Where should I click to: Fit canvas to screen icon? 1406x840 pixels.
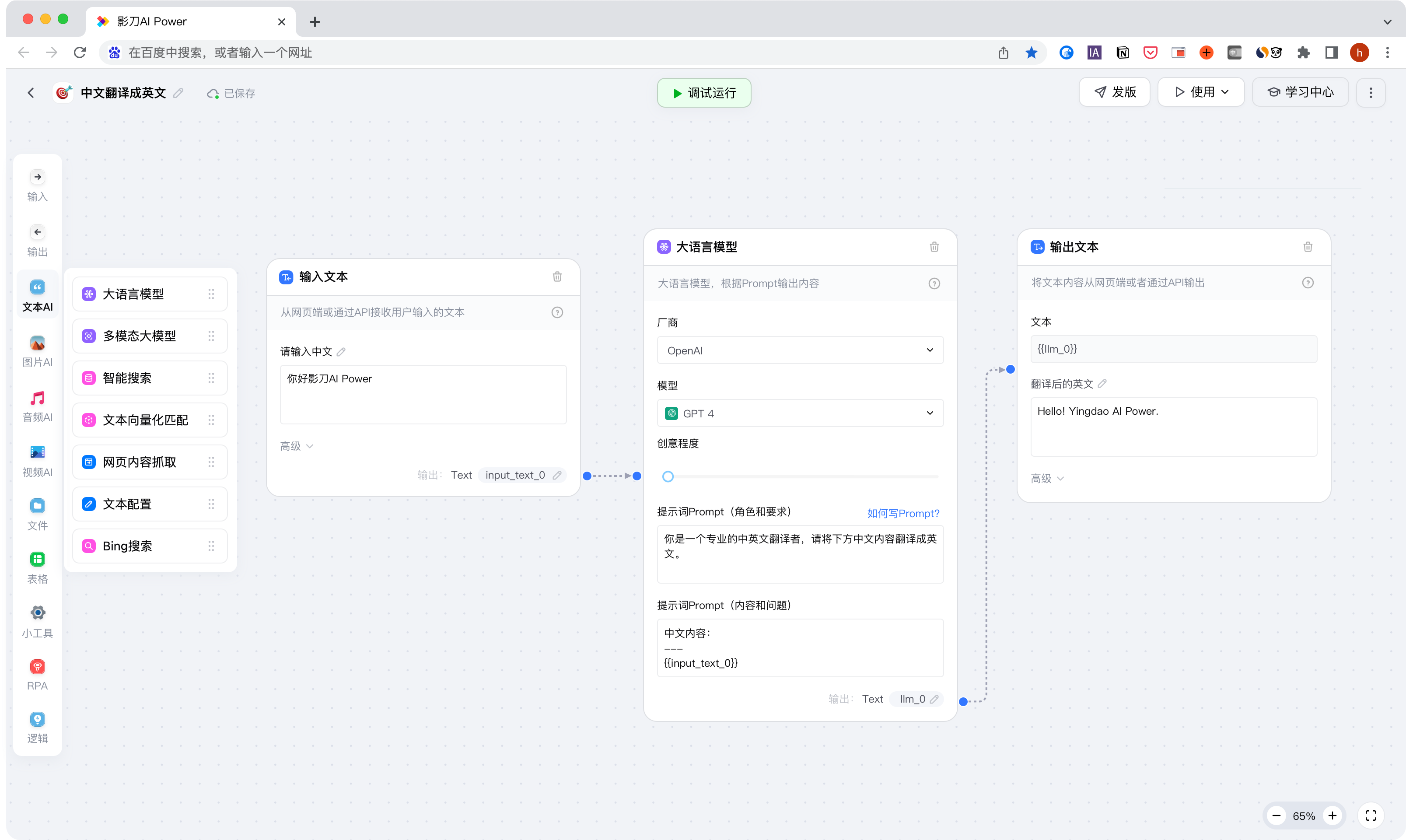pyautogui.click(x=1370, y=815)
